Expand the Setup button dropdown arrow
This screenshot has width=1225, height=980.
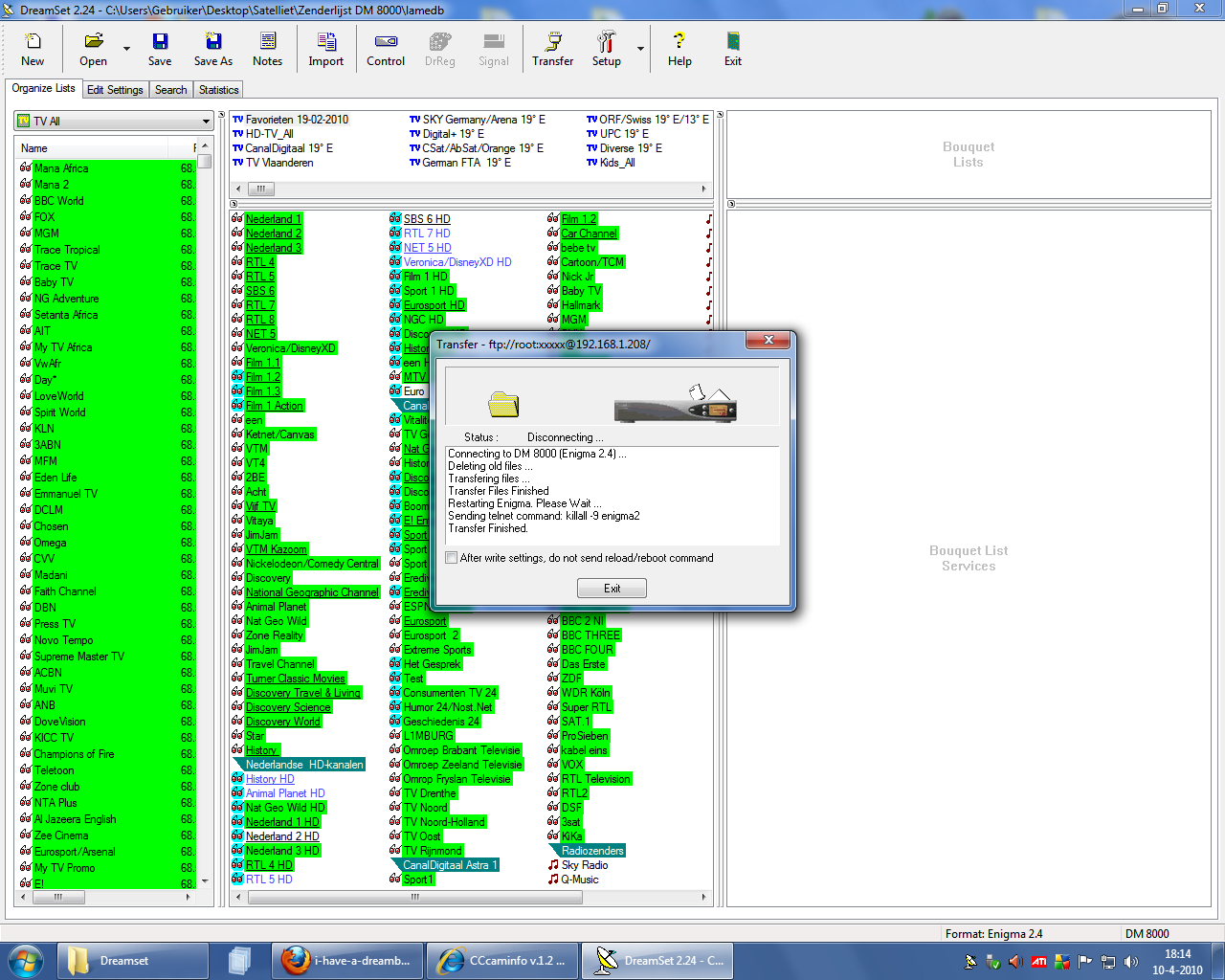(640, 49)
